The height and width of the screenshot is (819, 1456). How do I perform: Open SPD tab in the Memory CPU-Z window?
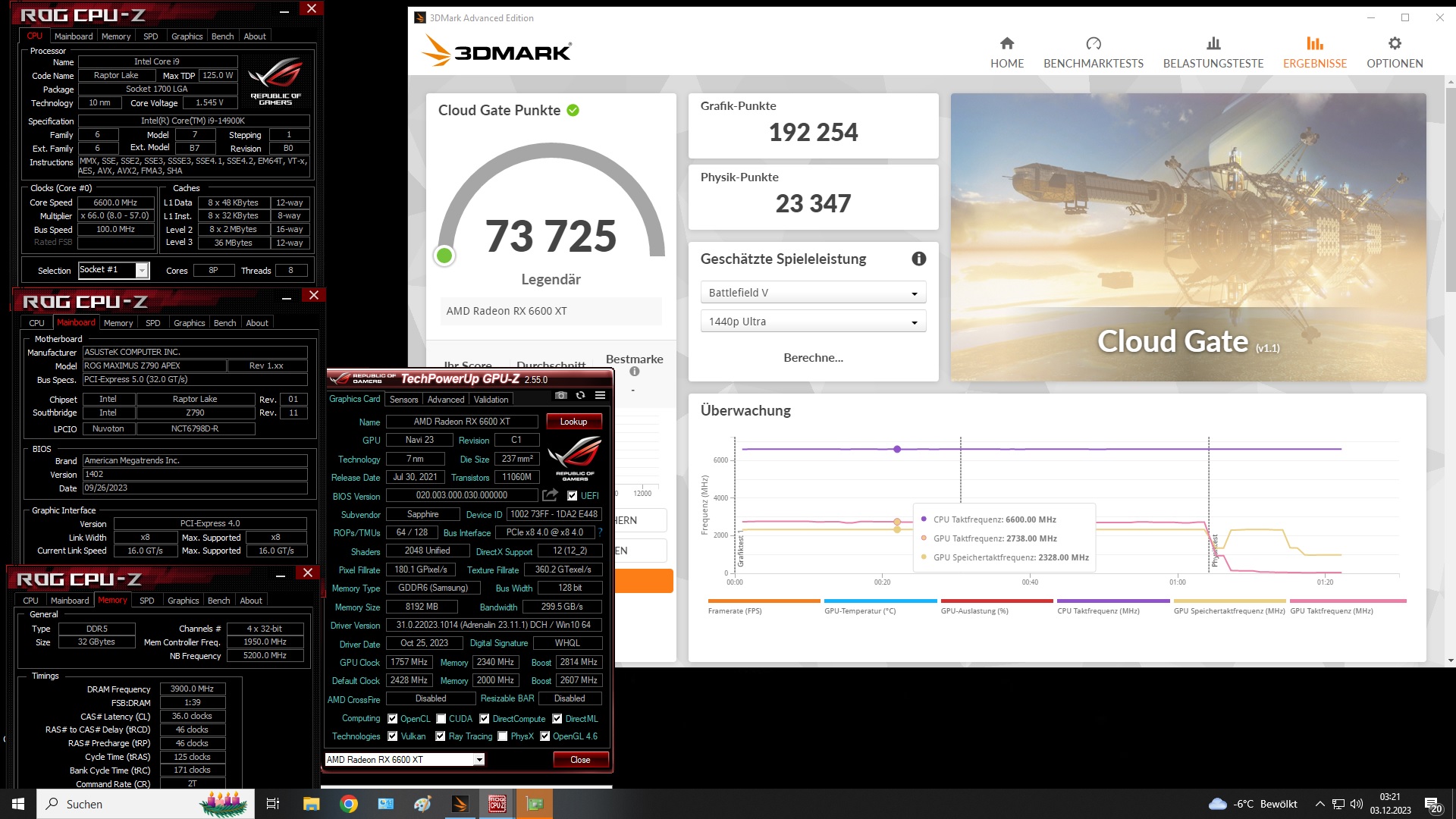(x=147, y=601)
